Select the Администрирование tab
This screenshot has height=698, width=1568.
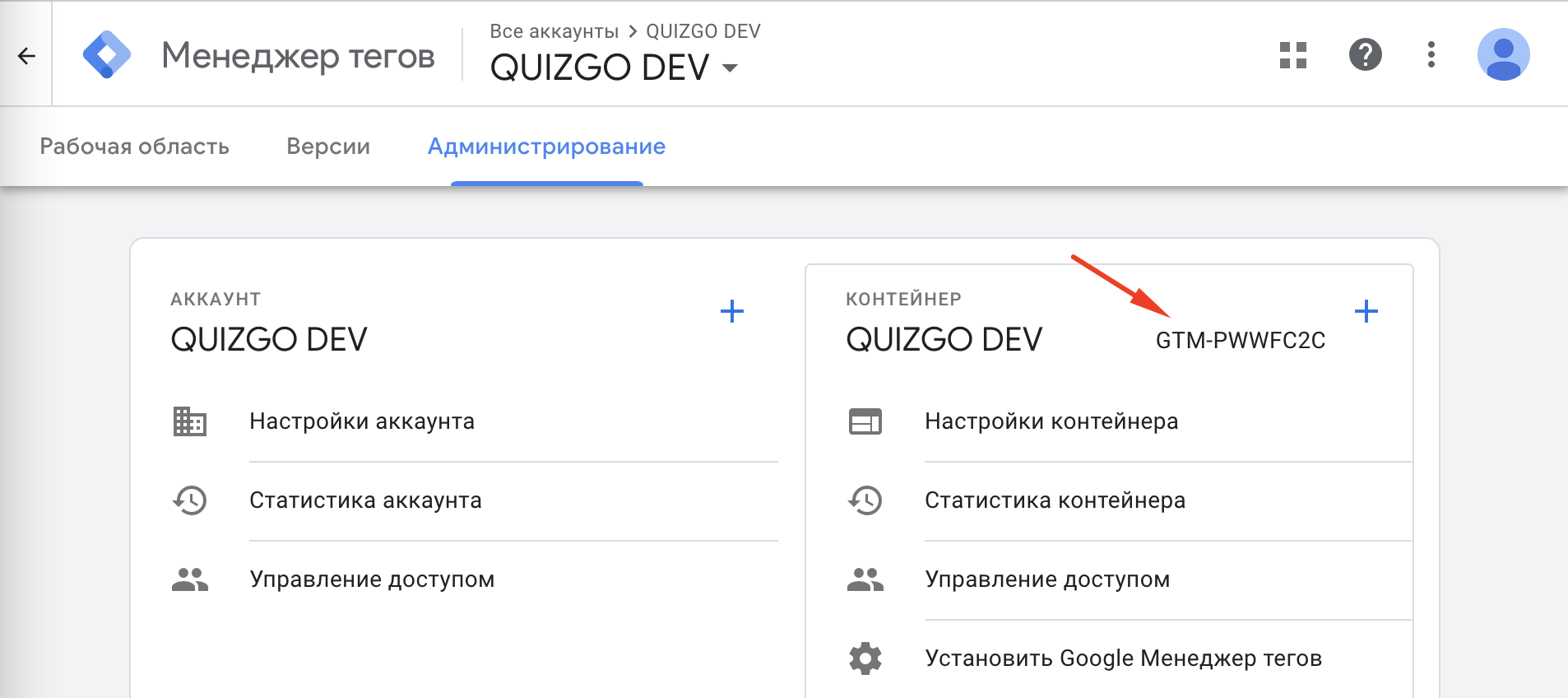[546, 147]
